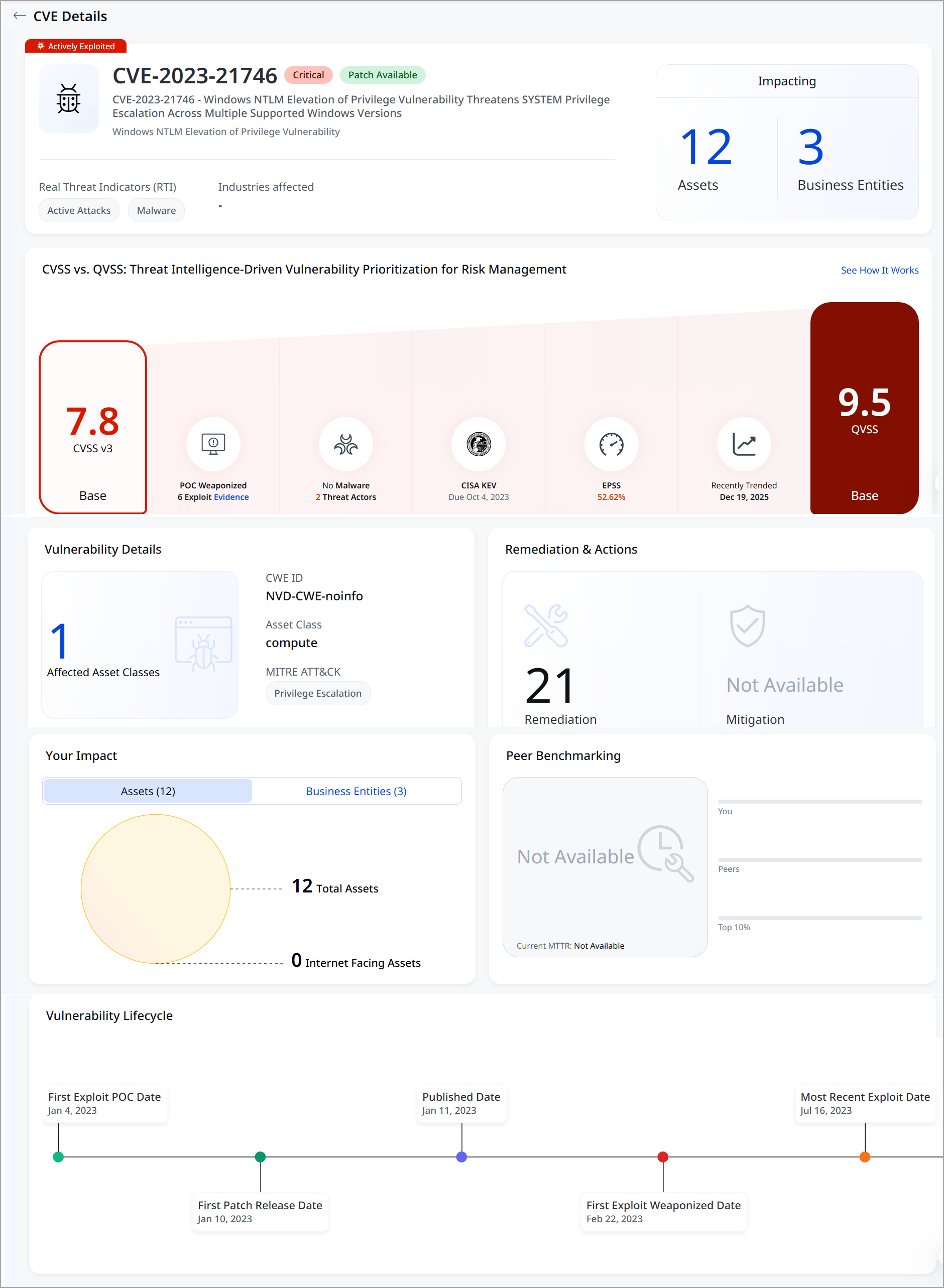Viewport: 944px width, 1288px height.
Task: Click the Affected Asset Classes bug-window icon
Action: tap(203, 643)
